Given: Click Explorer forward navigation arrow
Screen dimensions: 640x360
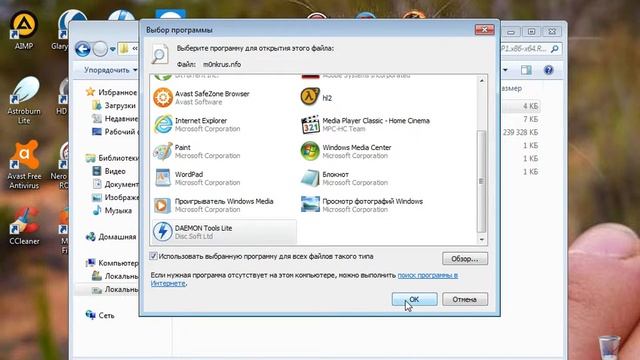Looking at the screenshot, I should pos(100,49).
